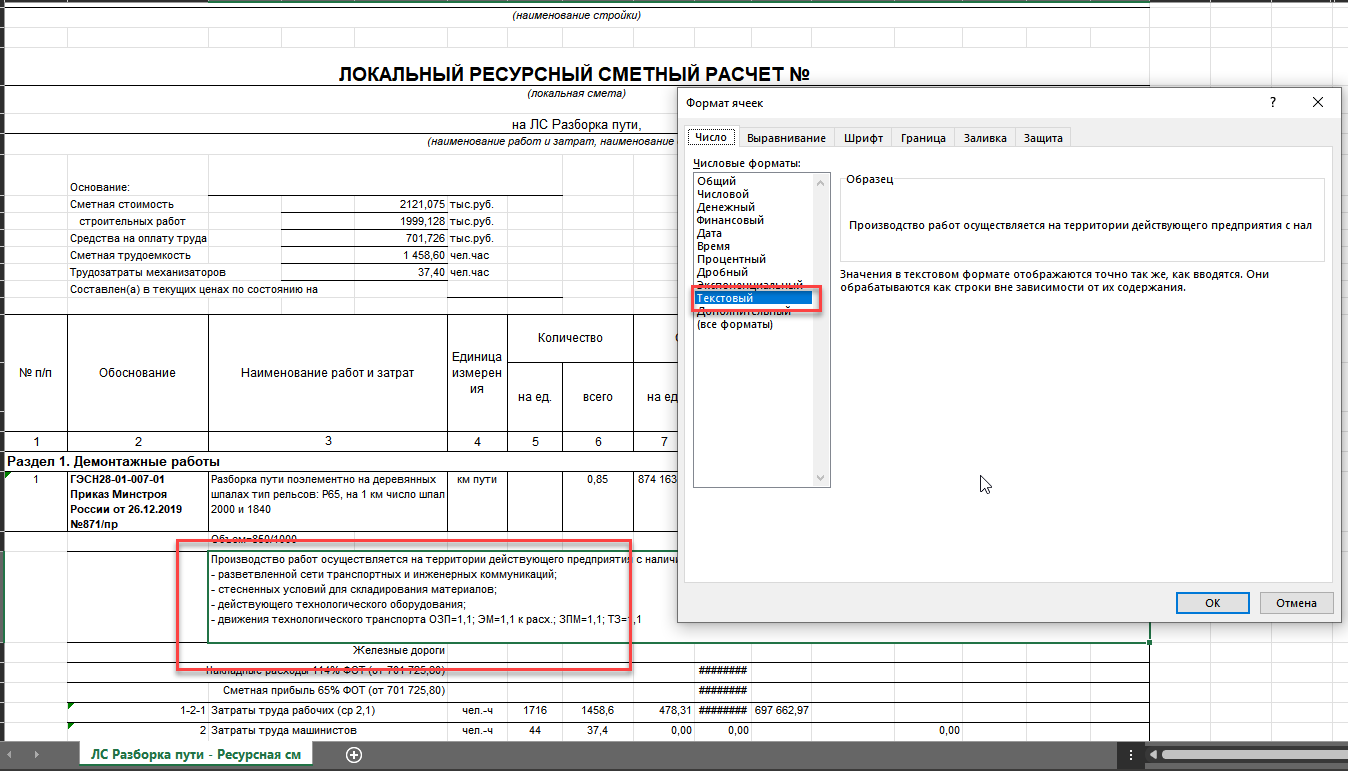Add a new sheet with plus icon
Image resolution: width=1348 pixels, height=771 pixels.
click(x=353, y=755)
